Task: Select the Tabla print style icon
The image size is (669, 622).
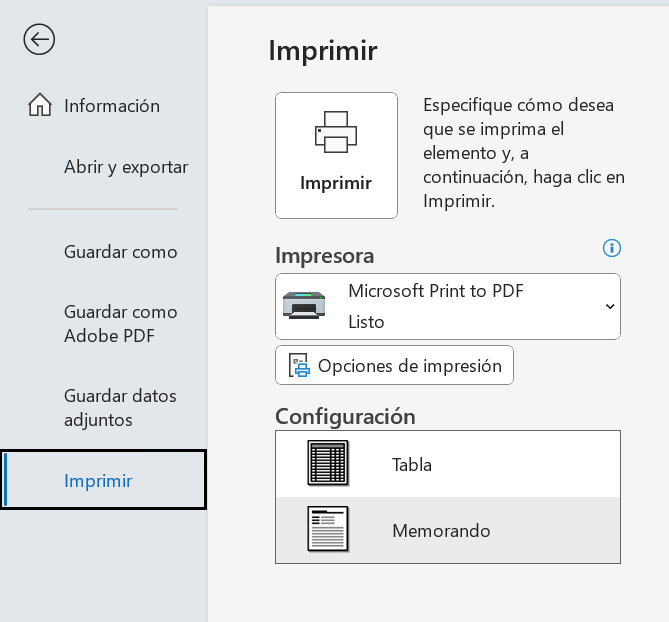Action: click(x=327, y=464)
